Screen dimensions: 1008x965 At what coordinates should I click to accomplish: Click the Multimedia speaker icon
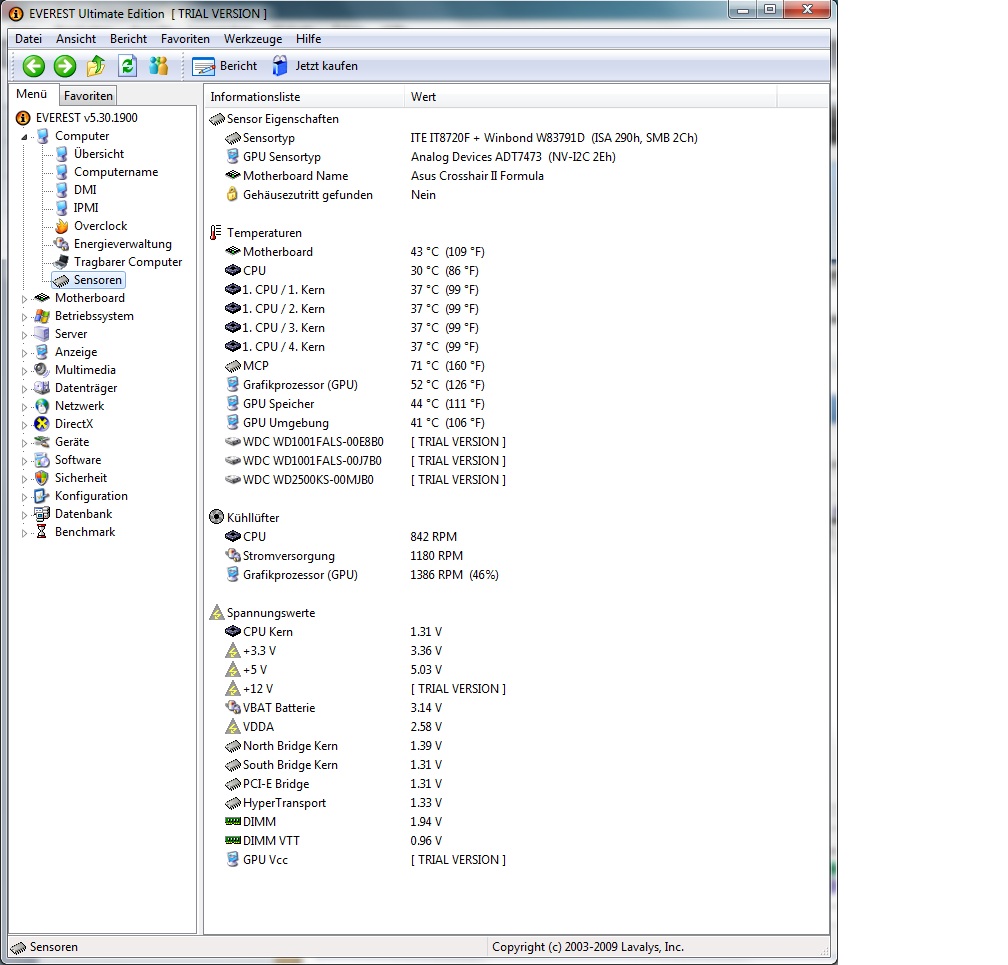42,370
